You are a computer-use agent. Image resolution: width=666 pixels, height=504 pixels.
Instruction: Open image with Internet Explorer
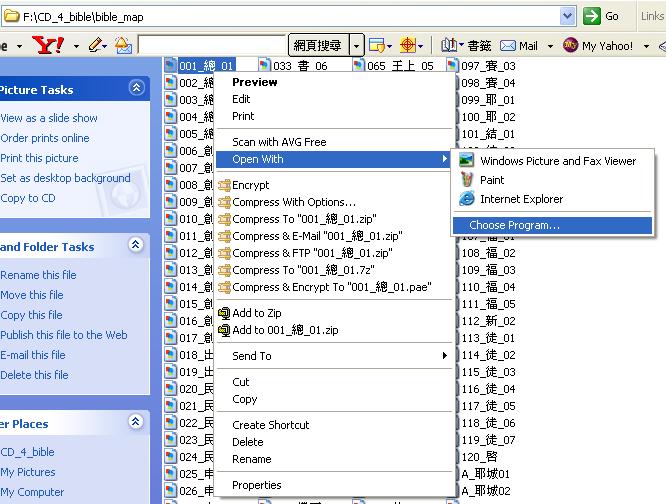[521, 199]
